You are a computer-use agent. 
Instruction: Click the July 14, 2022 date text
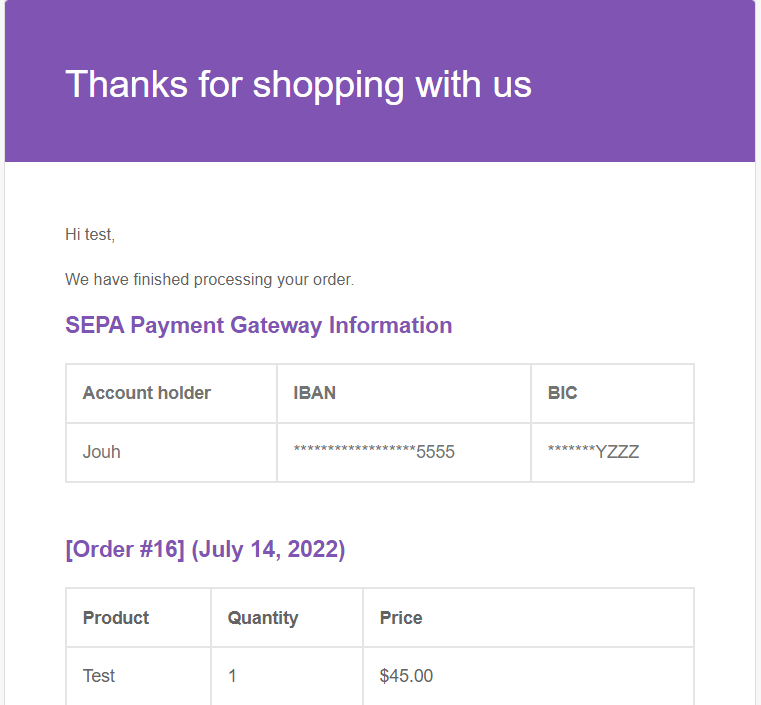pos(268,550)
